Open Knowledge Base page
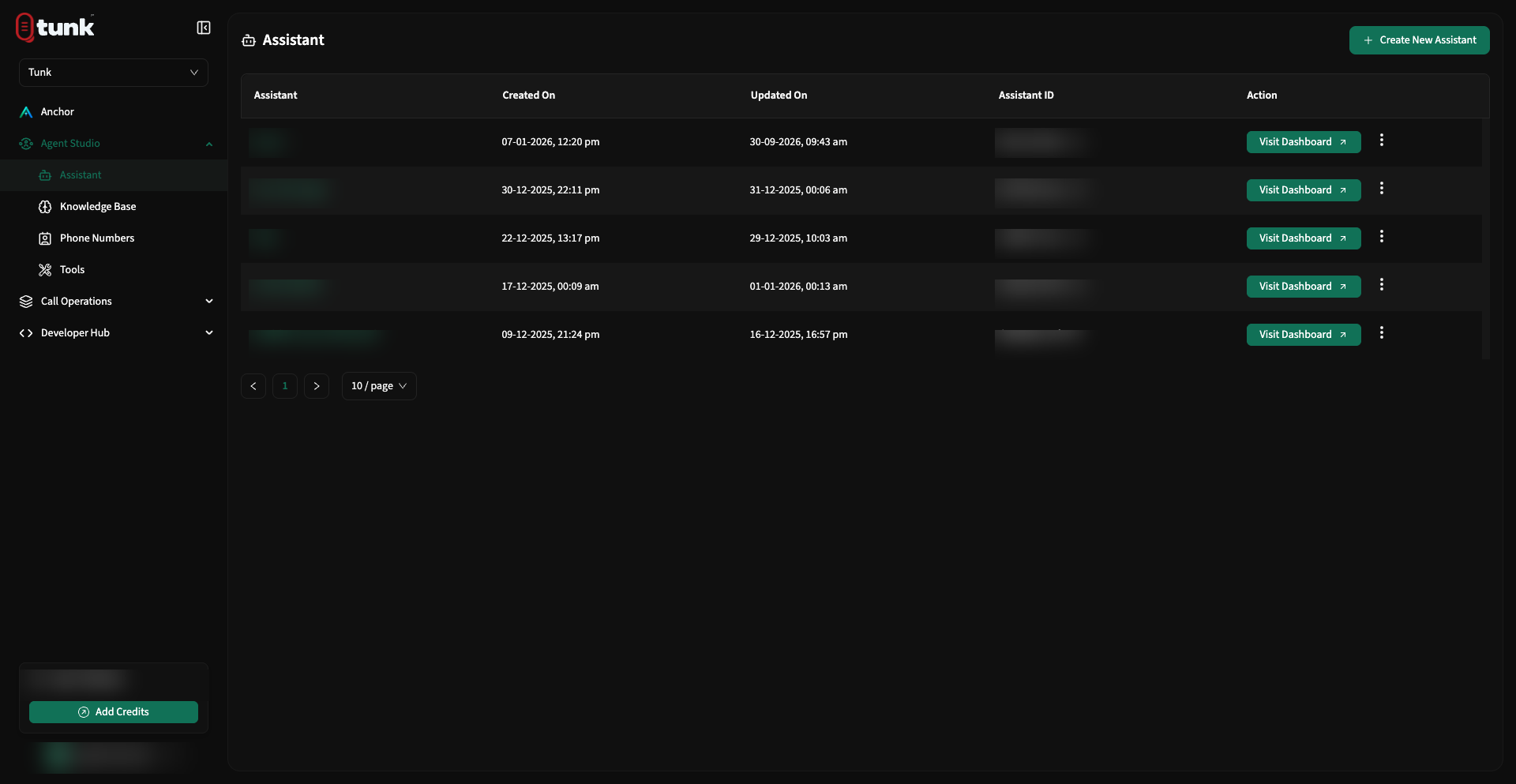The height and width of the screenshot is (784, 1516). (98, 207)
